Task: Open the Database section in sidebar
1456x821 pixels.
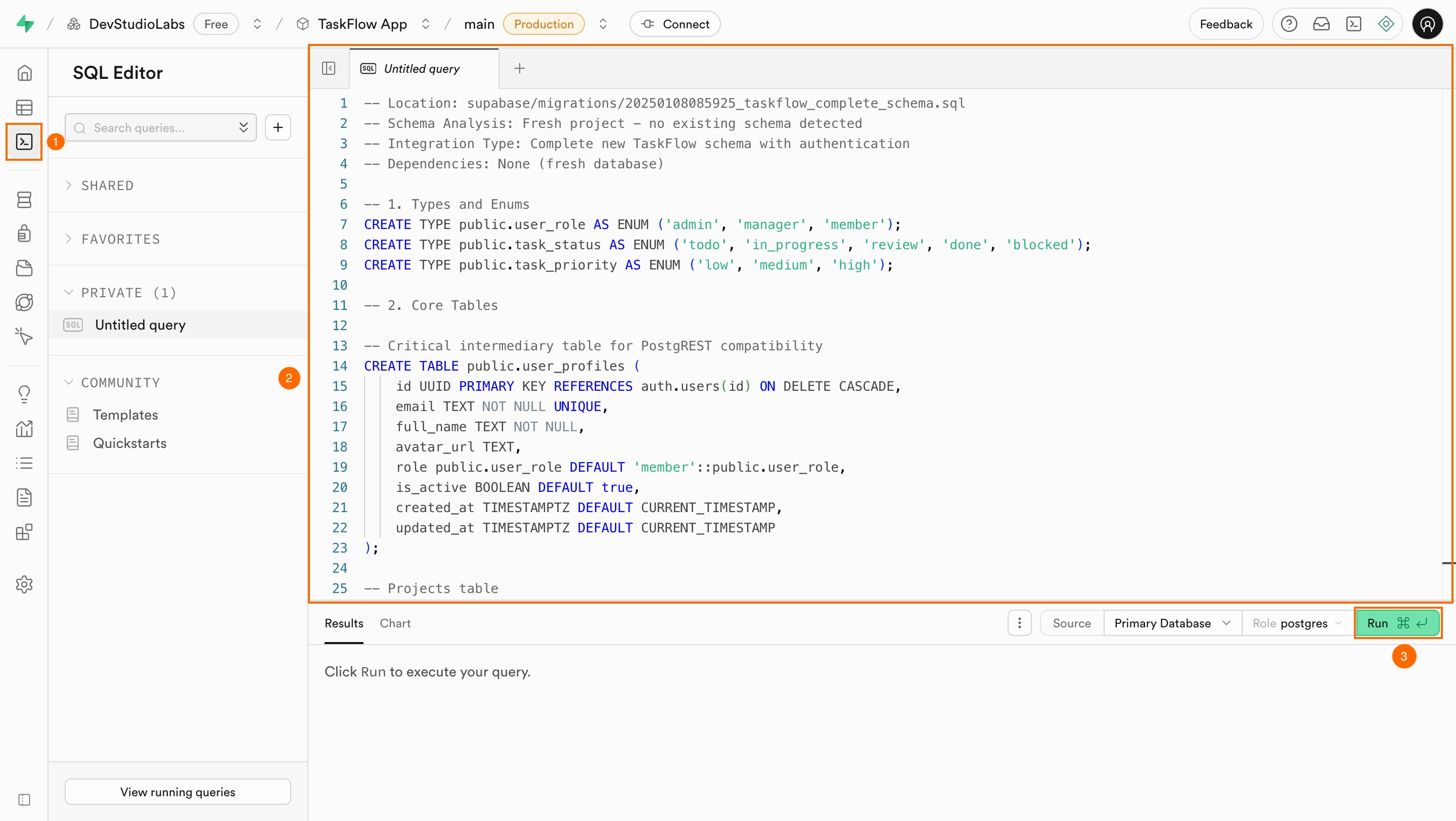Action: pyautogui.click(x=24, y=200)
